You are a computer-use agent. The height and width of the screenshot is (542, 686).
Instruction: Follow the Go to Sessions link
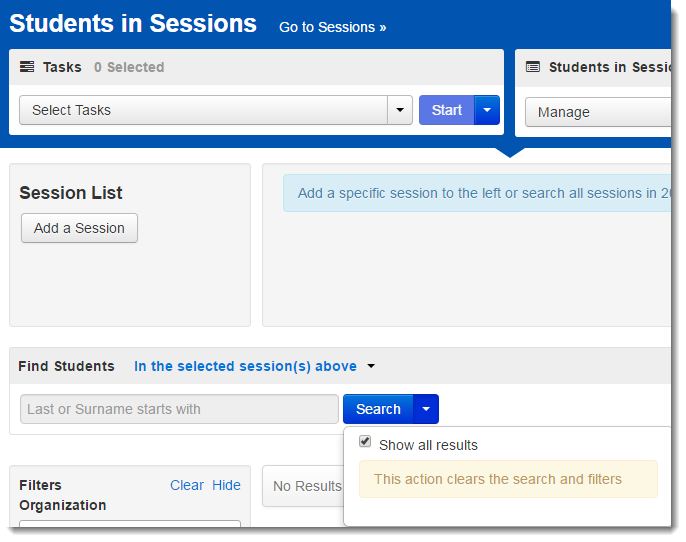pyautogui.click(x=332, y=27)
